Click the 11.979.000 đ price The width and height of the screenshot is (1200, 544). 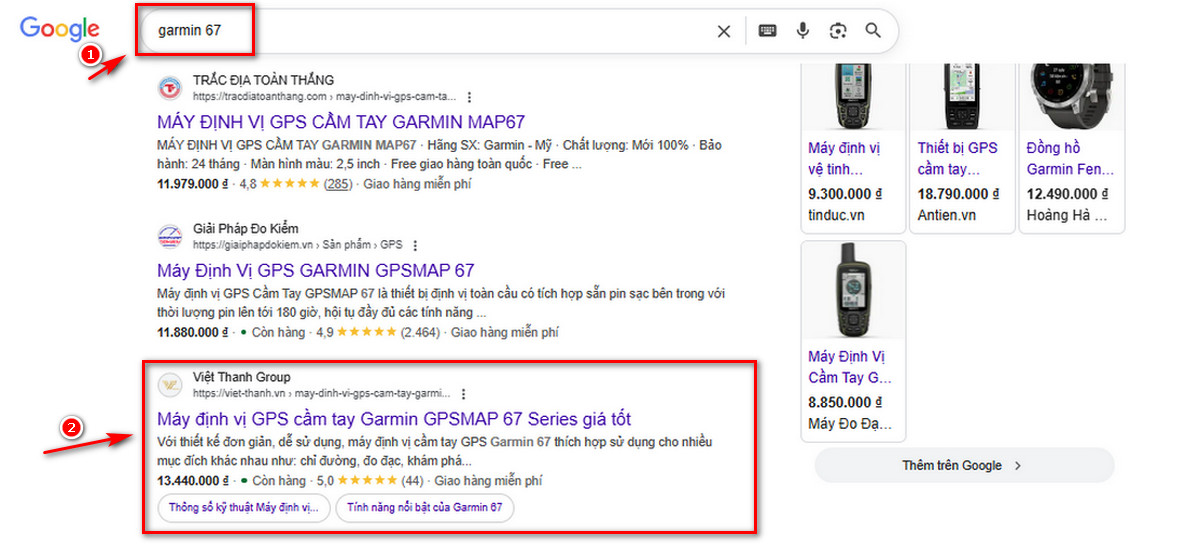click(x=194, y=184)
